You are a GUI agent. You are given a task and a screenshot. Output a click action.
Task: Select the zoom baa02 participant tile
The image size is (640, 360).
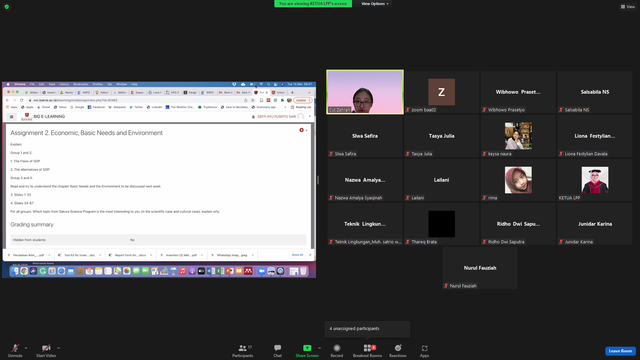click(x=442, y=92)
